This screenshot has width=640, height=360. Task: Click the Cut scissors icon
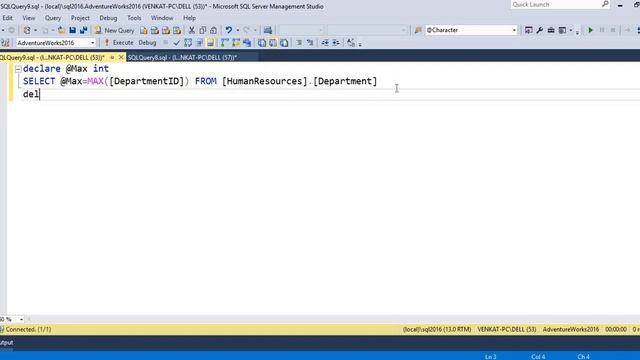click(191, 30)
